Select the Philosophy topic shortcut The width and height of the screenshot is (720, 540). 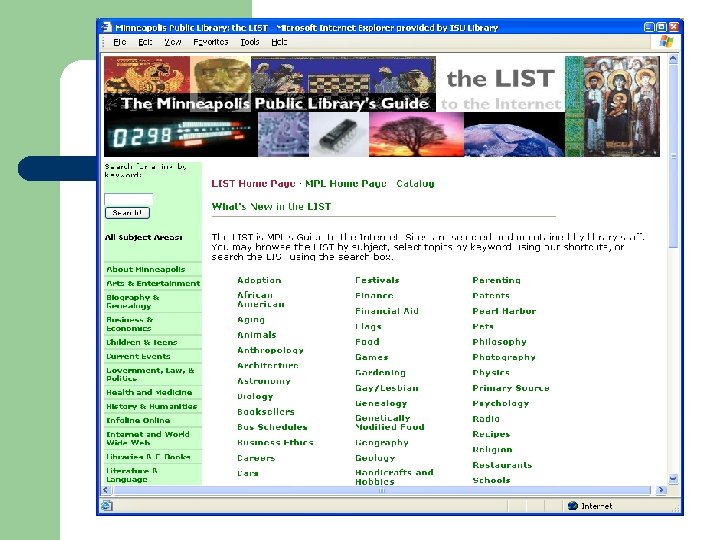point(500,342)
